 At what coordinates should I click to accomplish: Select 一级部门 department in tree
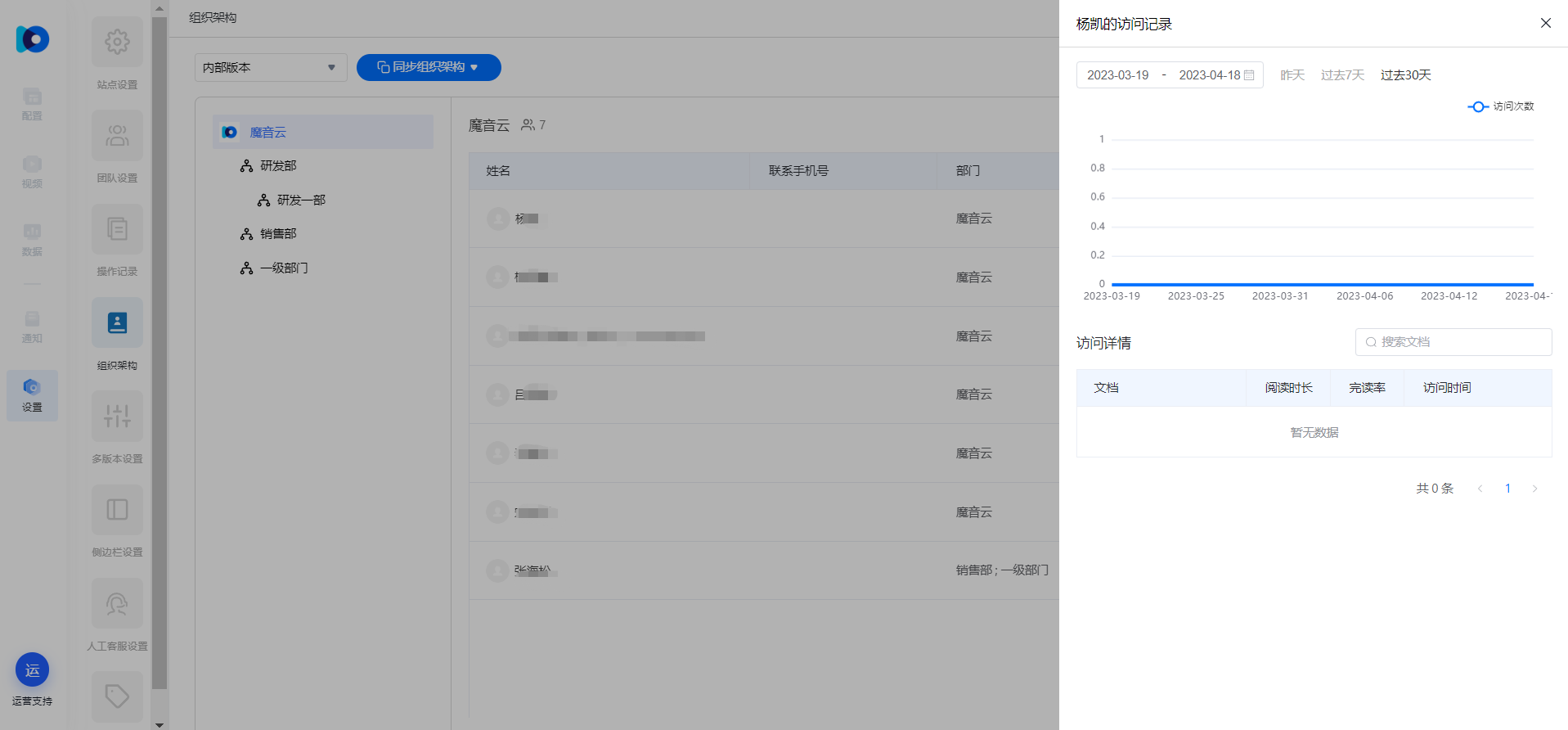point(284,268)
